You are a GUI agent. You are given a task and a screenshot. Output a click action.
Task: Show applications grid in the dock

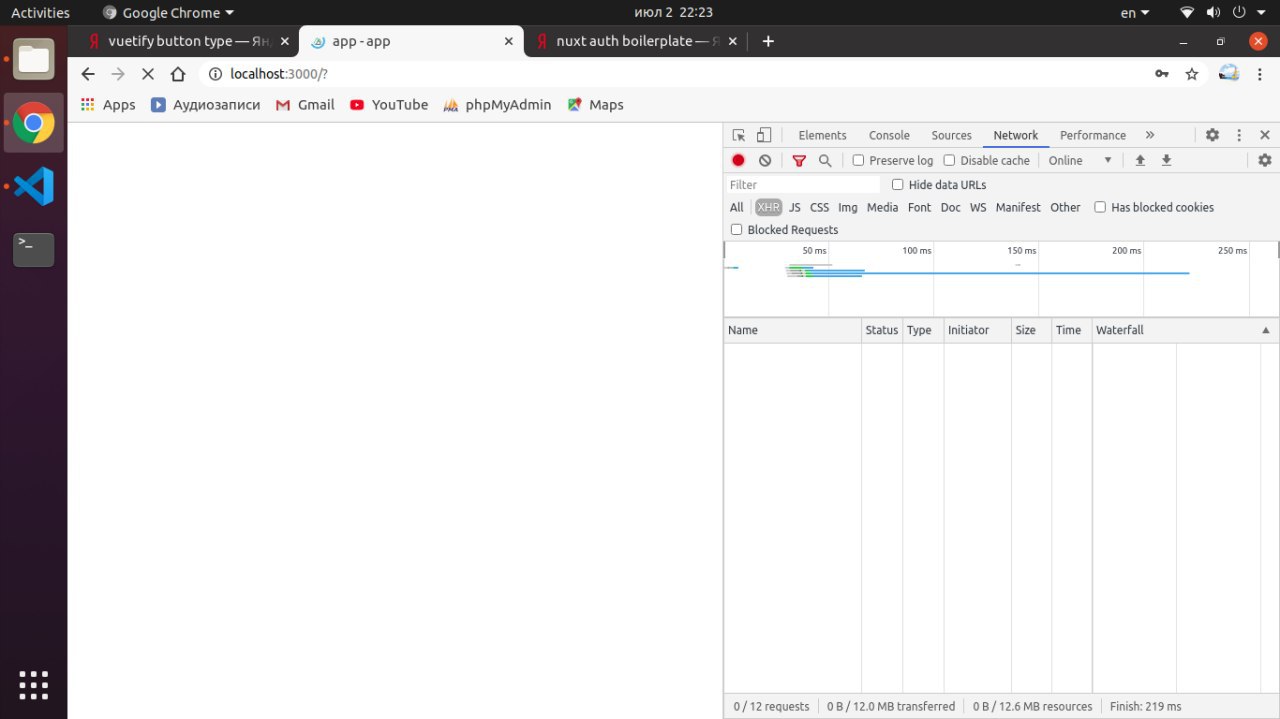coord(33,685)
